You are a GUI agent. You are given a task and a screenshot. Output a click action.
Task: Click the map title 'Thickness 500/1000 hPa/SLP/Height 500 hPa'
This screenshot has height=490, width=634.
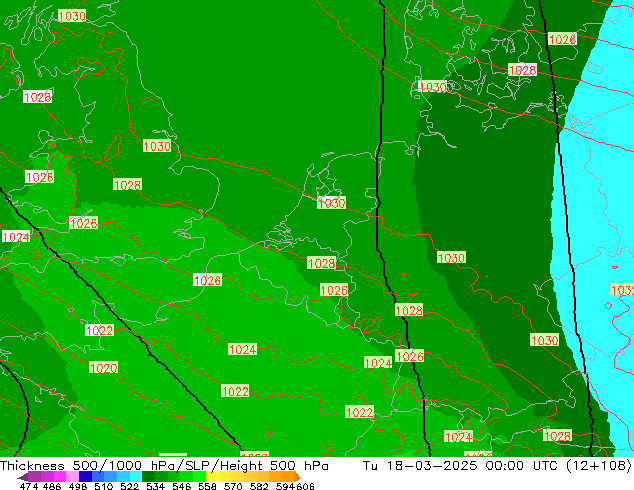(164, 465)
